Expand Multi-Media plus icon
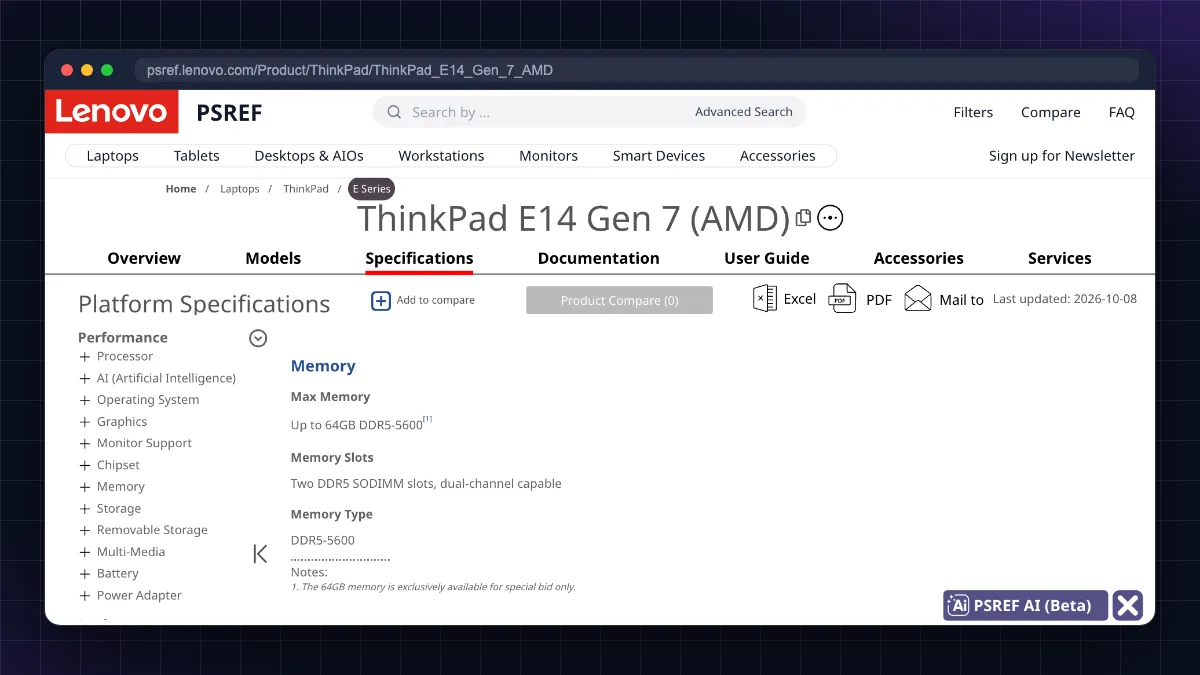Viewport: 1200px width, 675px height. [x=85, y=552]
